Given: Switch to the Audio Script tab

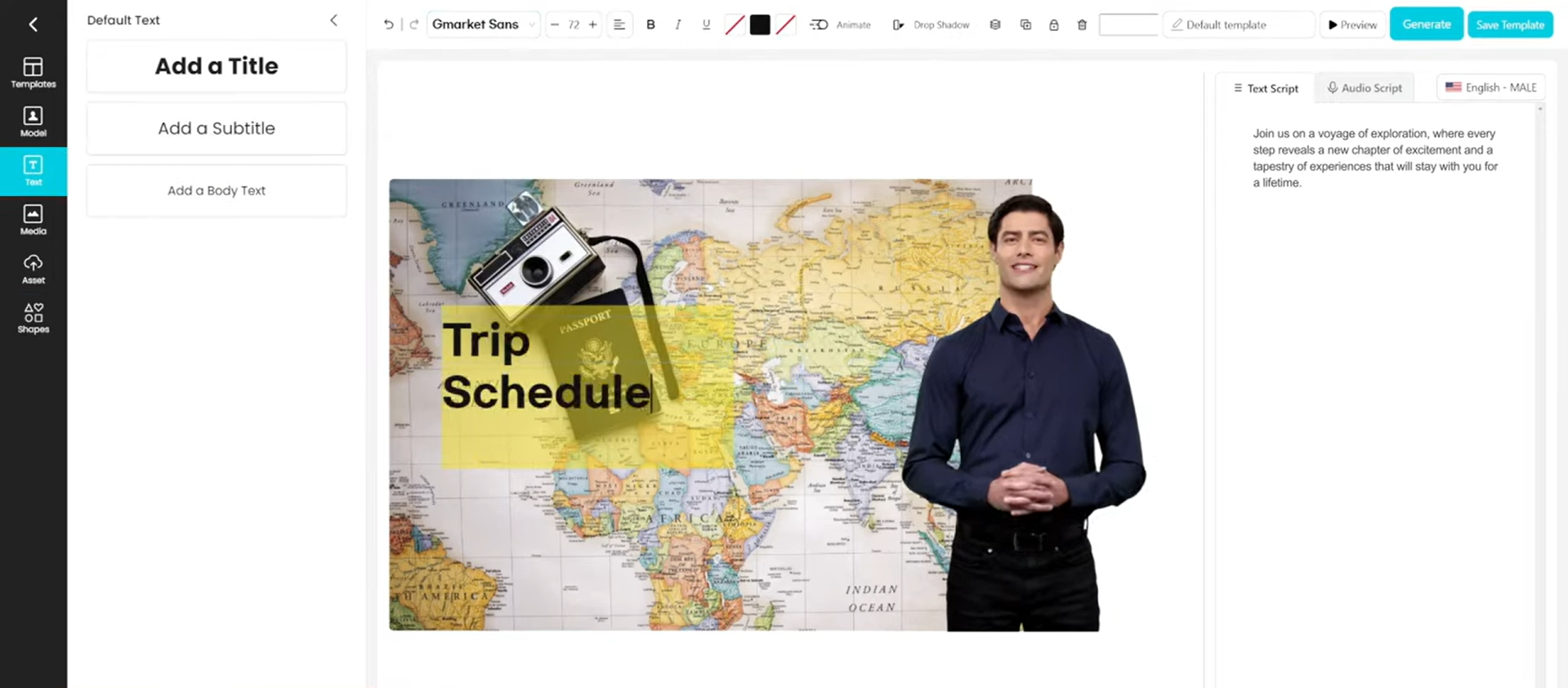Looking at the screenshot, I should coord(1365,88).
